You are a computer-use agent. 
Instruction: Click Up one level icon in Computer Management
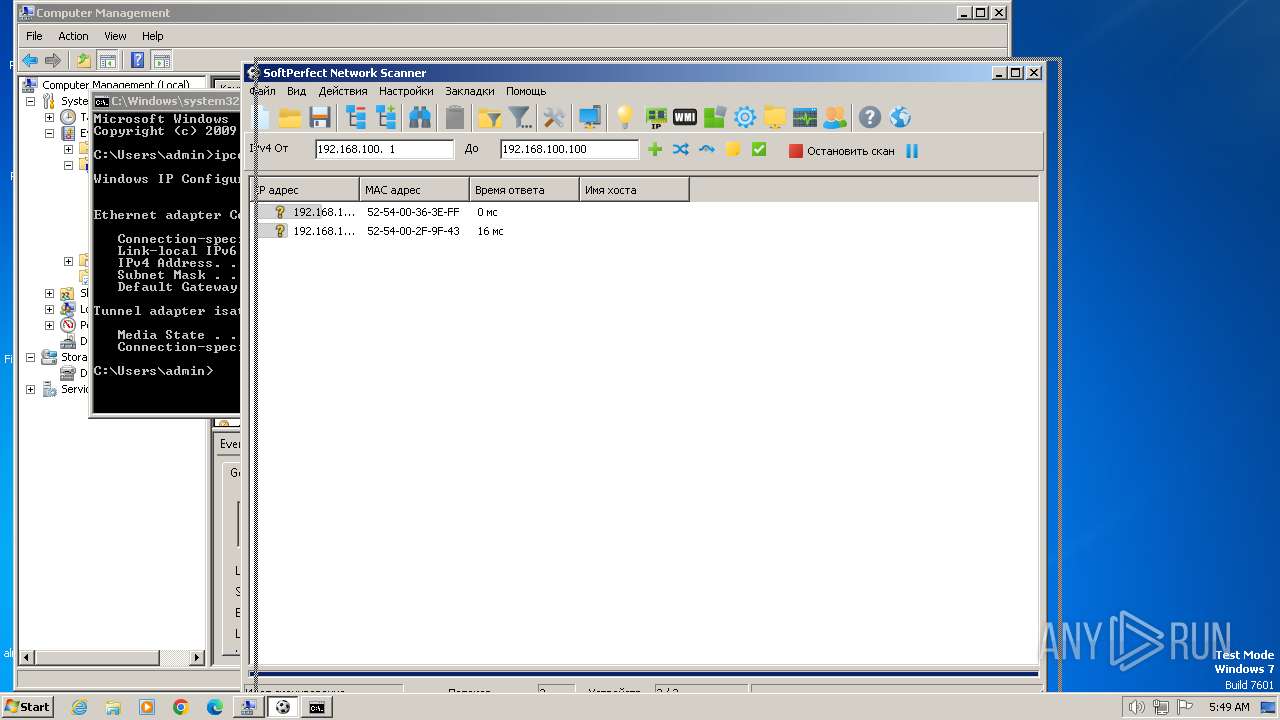click(84, 61)
